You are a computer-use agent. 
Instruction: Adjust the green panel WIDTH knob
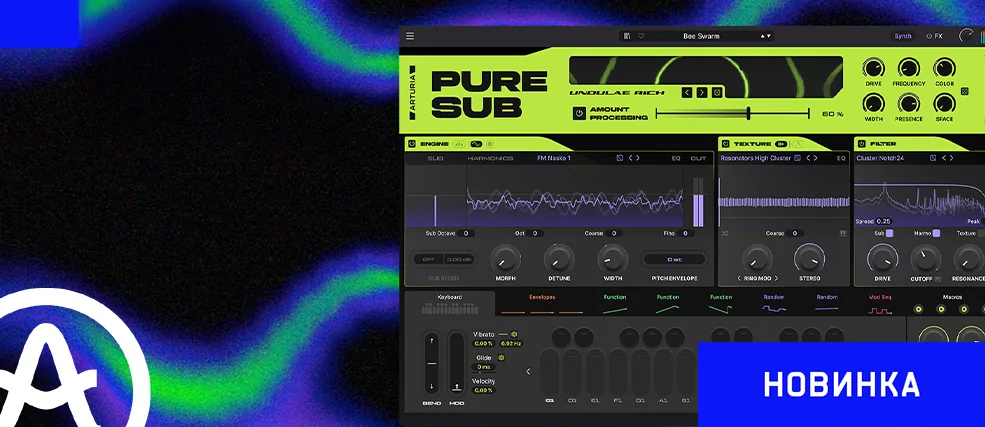(x=873, y=103)
